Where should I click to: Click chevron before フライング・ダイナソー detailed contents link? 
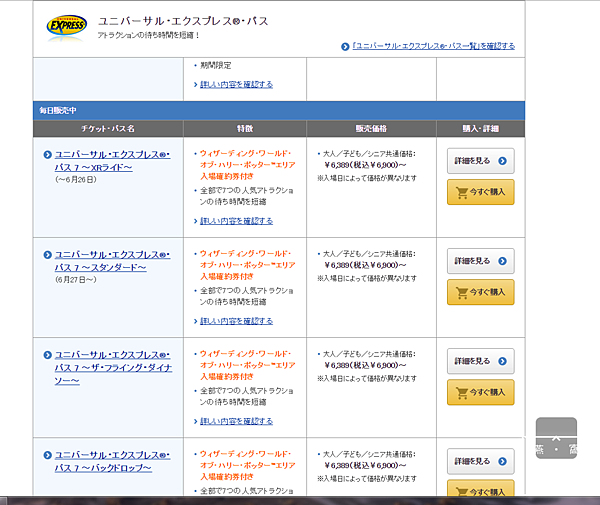[x=196, y=422]
